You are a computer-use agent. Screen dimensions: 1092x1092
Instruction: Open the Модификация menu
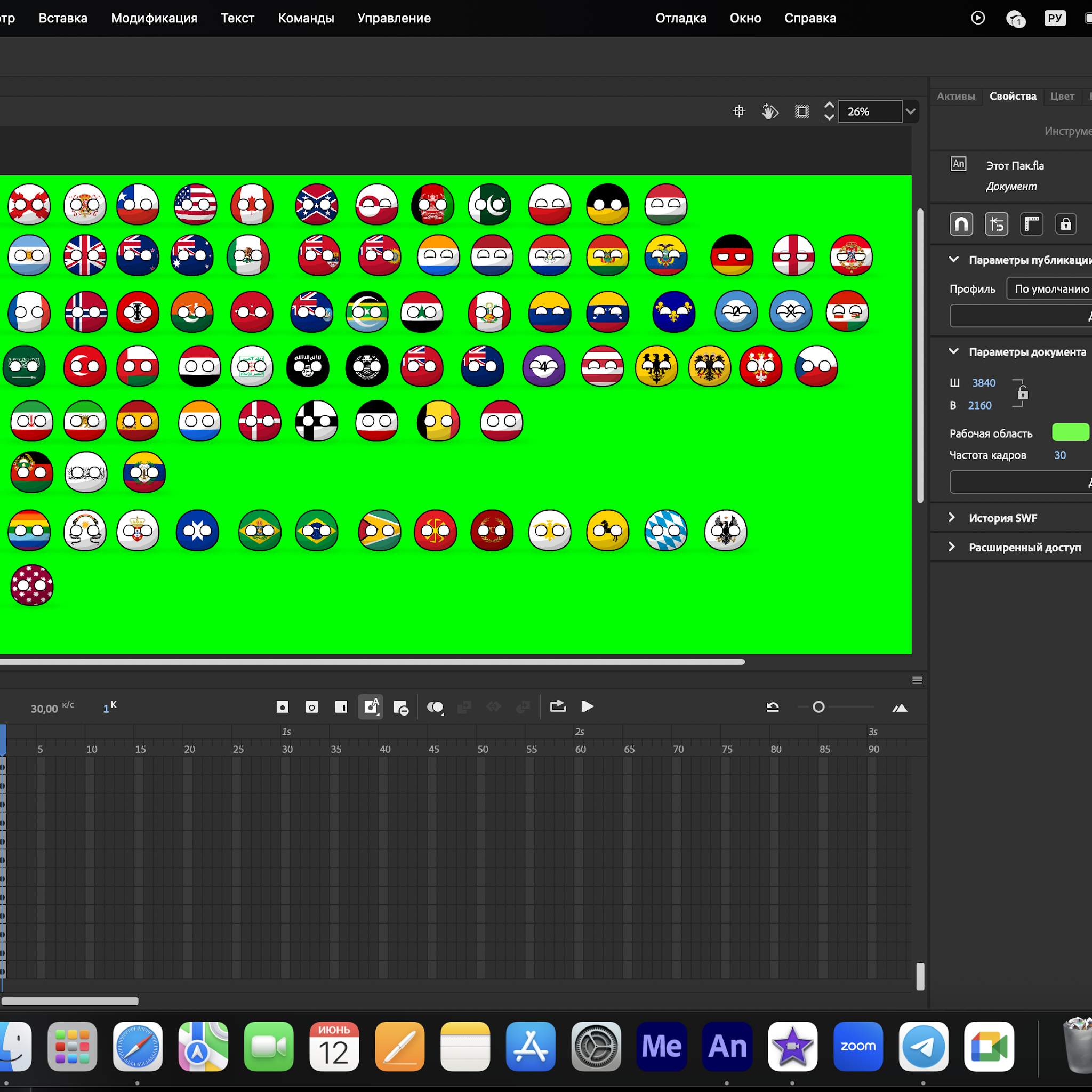(154, 18)
